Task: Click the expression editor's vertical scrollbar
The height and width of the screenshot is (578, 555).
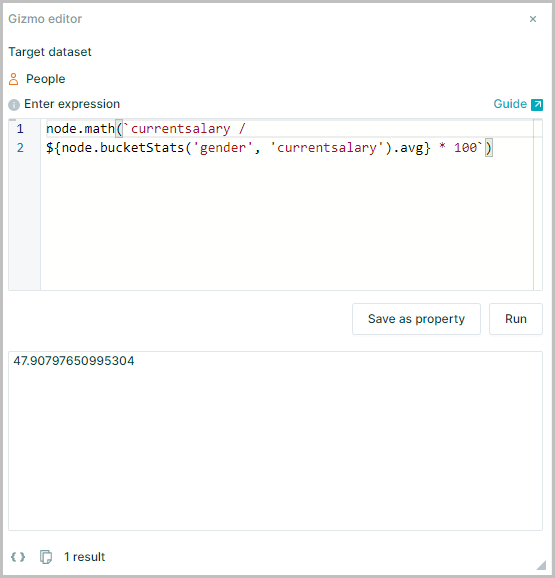Action: pyautogui.click(x=538, y=205)
